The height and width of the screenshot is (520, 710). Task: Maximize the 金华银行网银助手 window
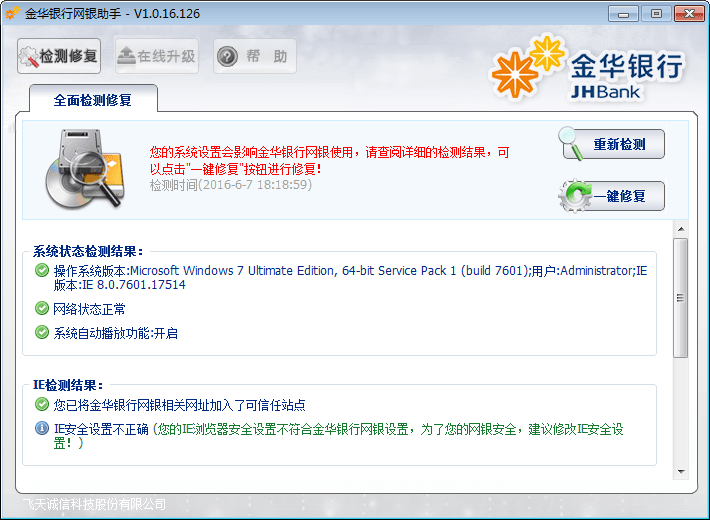(656, 14)
